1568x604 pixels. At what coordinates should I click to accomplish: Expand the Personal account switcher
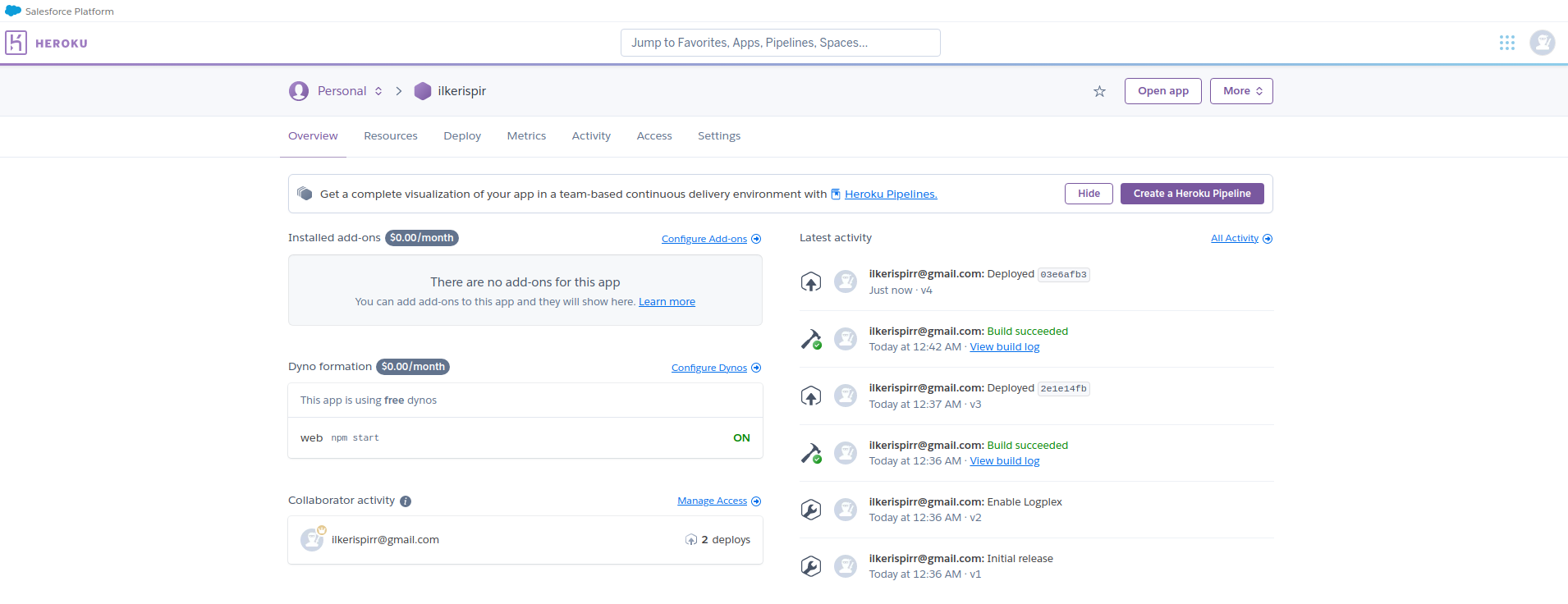(378, 91)
